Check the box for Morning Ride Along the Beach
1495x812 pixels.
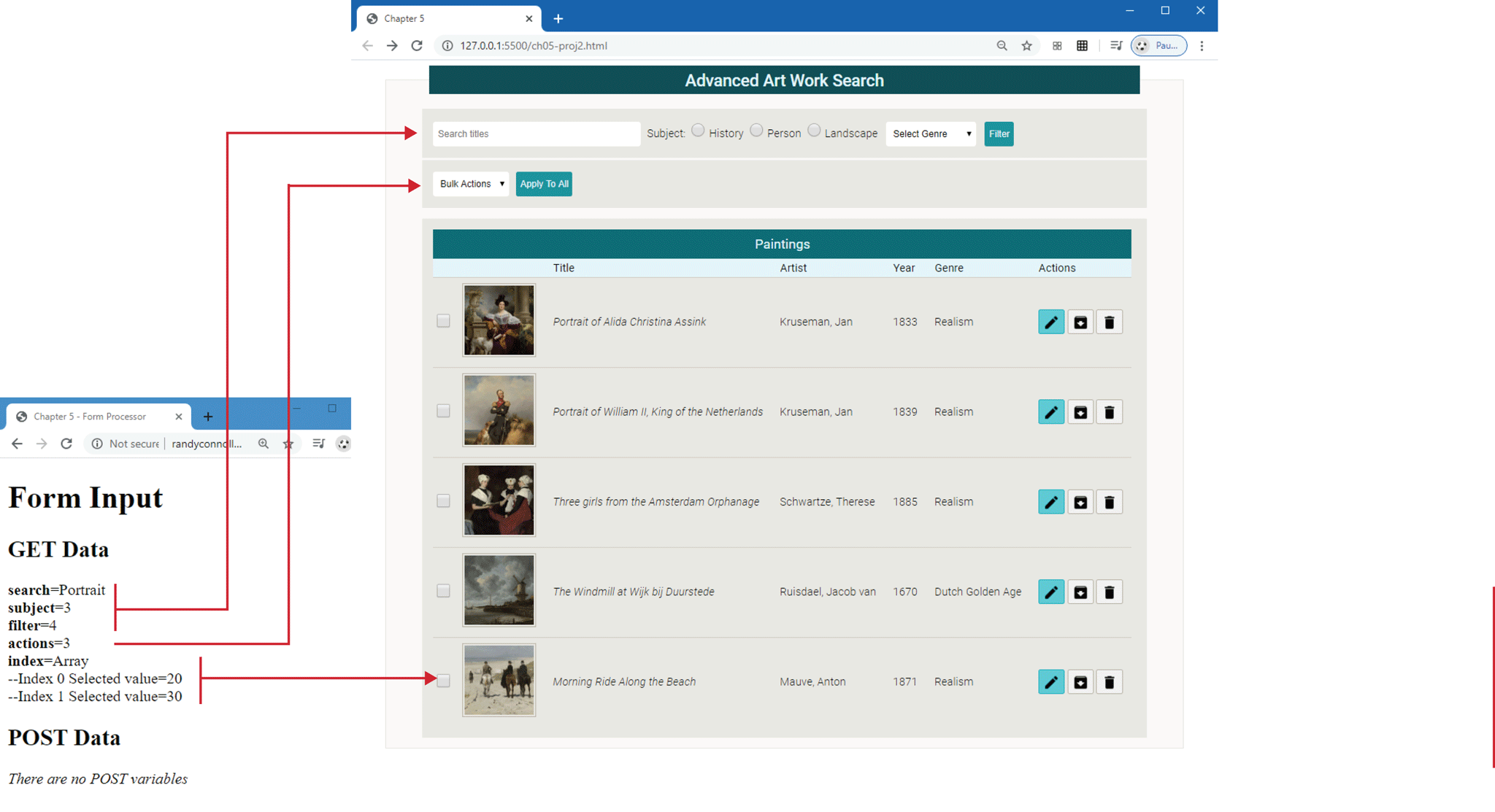point(443,681)
